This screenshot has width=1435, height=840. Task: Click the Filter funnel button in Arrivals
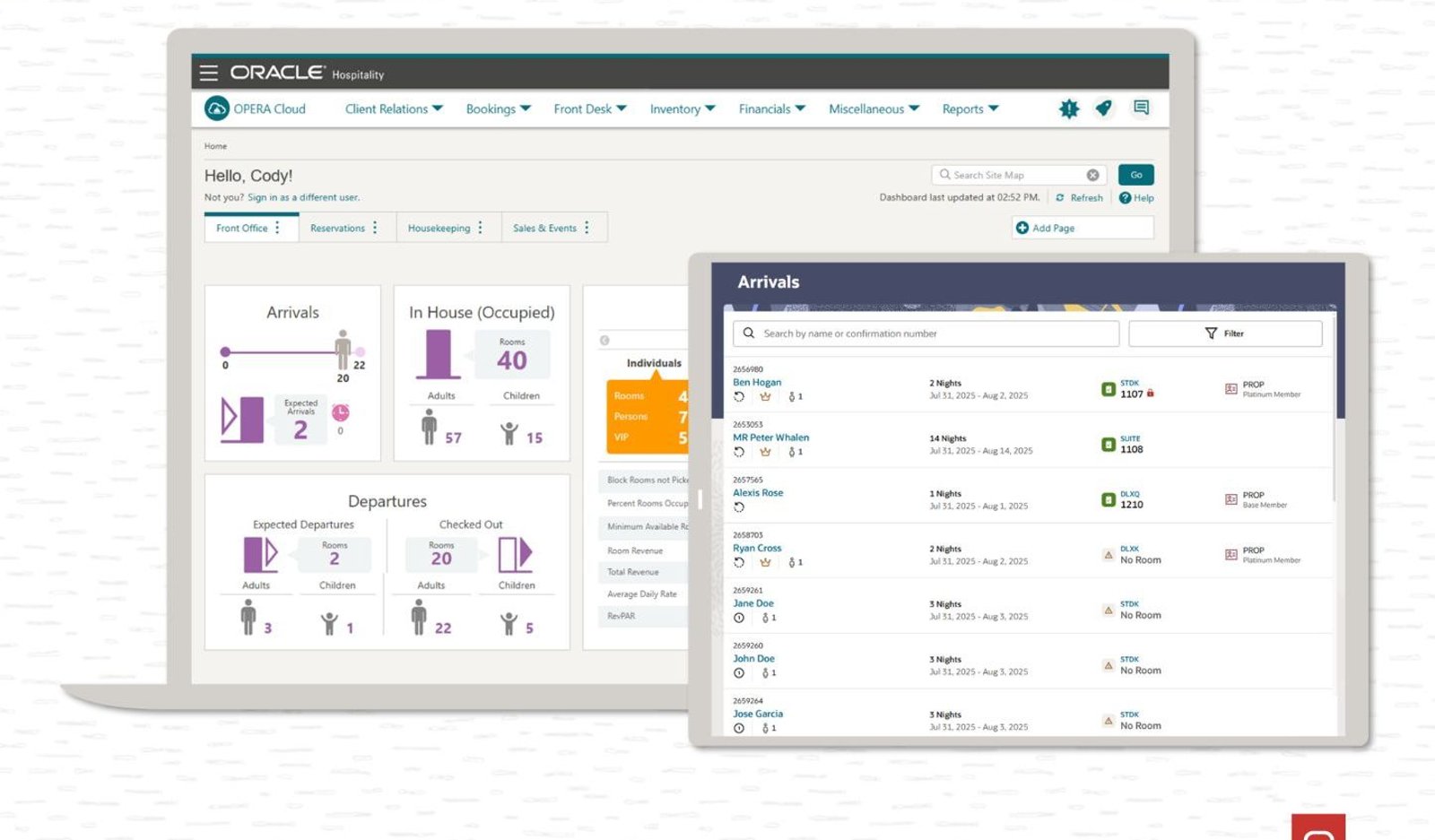(1225, 333)
